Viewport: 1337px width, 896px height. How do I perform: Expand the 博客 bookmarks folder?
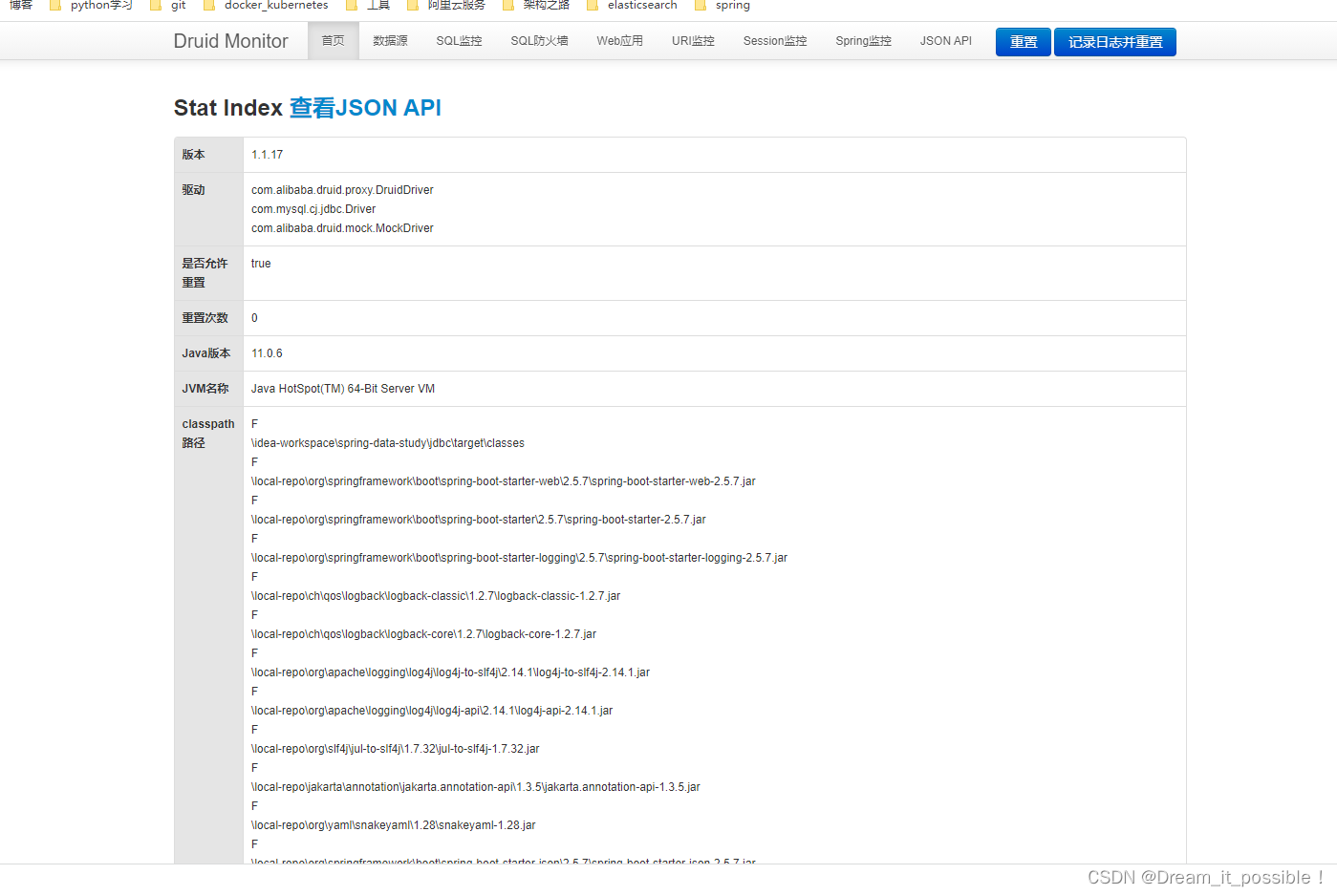click(x=20, y=6)
